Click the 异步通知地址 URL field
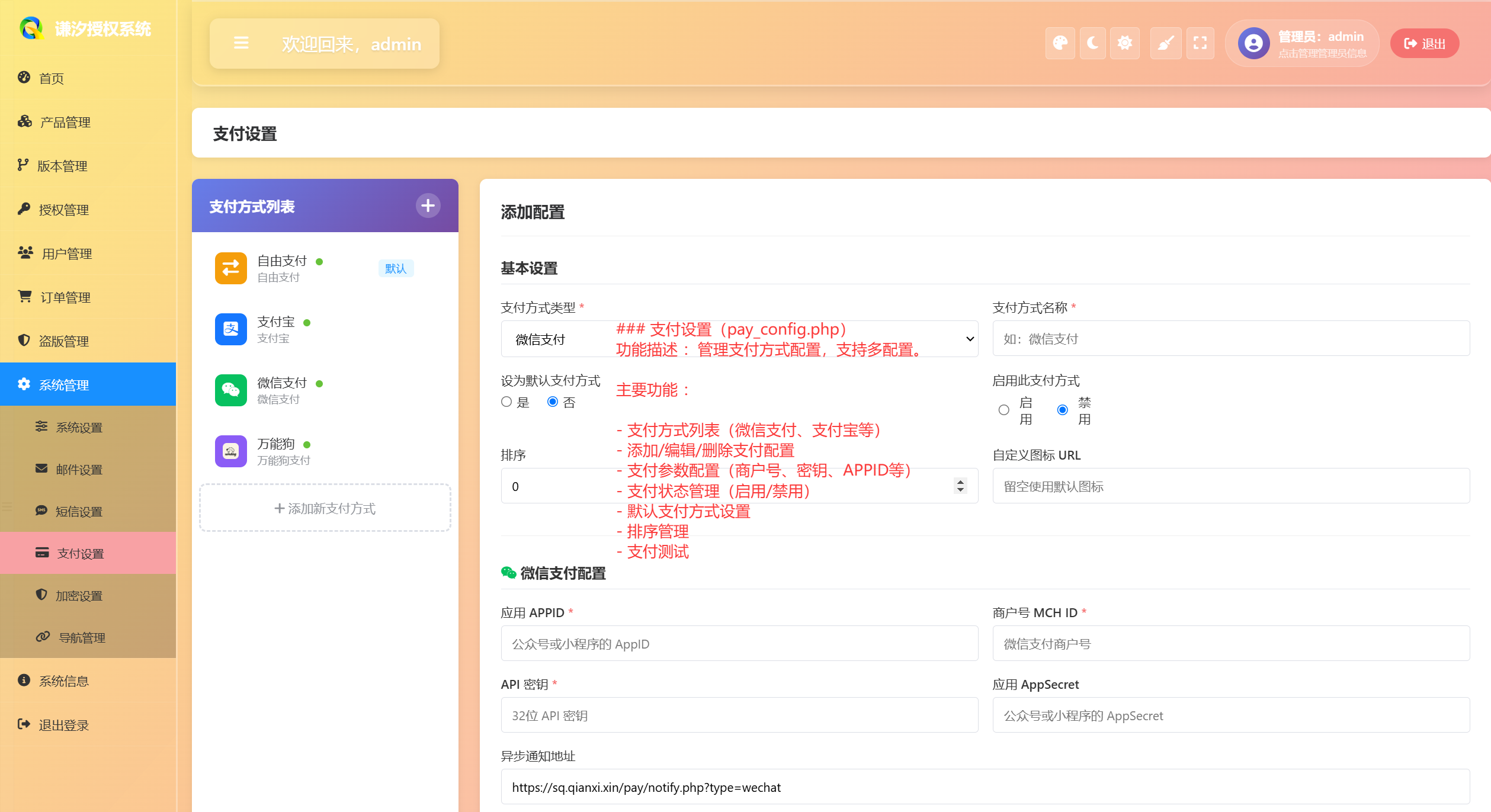Screen dimensions: 1491x812 point(985,787)
